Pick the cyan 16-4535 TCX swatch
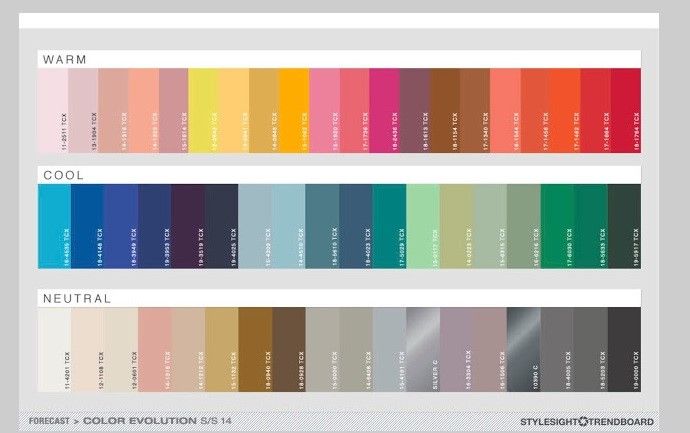Image resolution: width=690 pixels, height=433 pixels. [x=55, y=226]
